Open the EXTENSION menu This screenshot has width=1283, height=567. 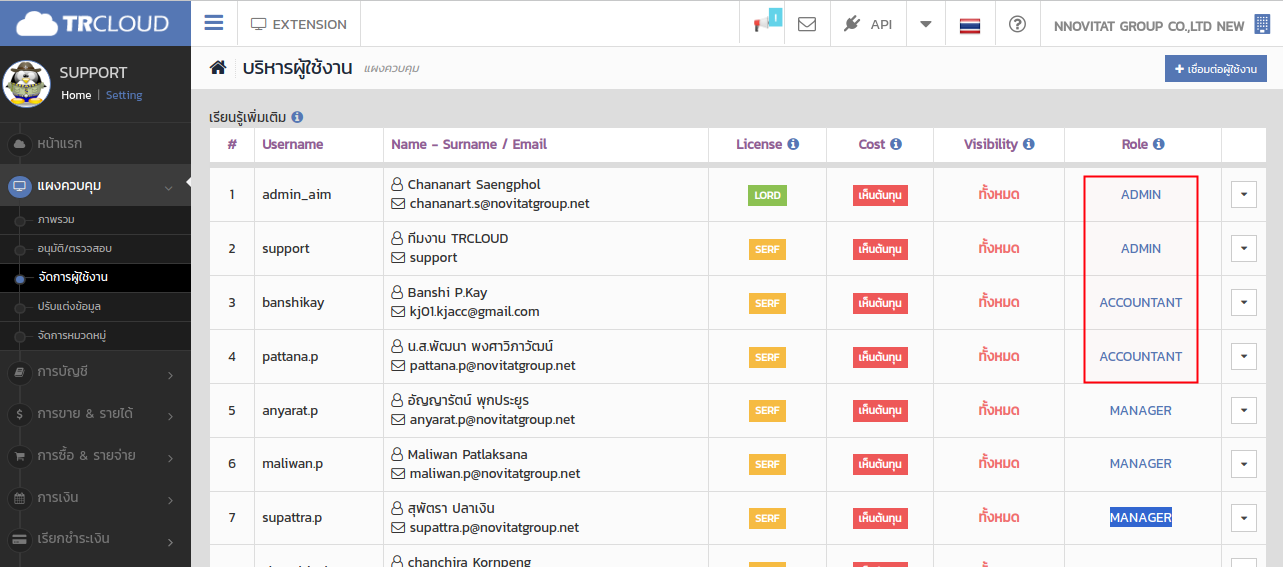298,24
